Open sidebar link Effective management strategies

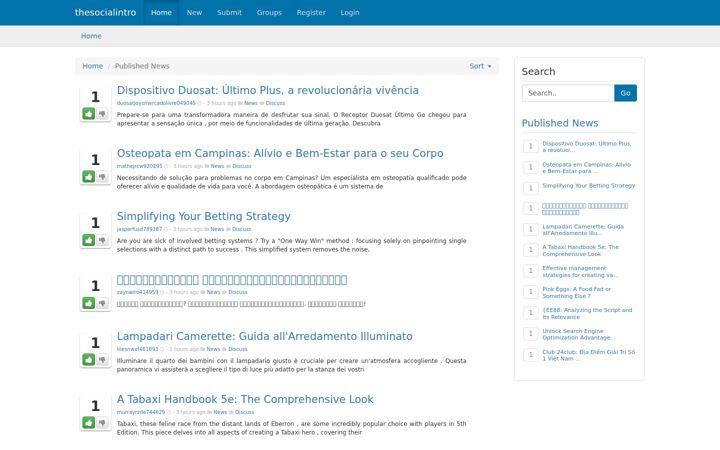pyautogui.click(x=580, y=271)
